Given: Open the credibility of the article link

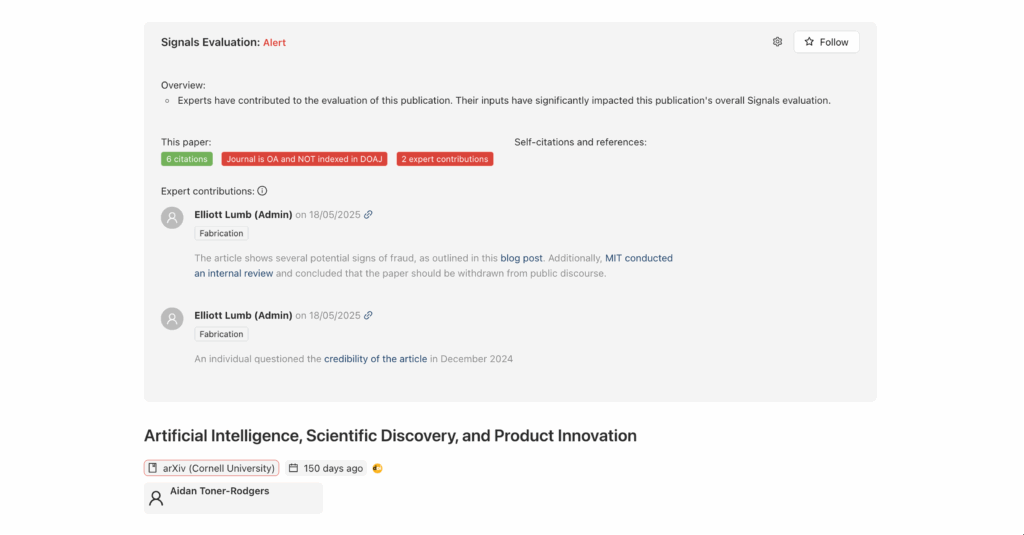Looking at the screenshot, I should coord(376,359).
